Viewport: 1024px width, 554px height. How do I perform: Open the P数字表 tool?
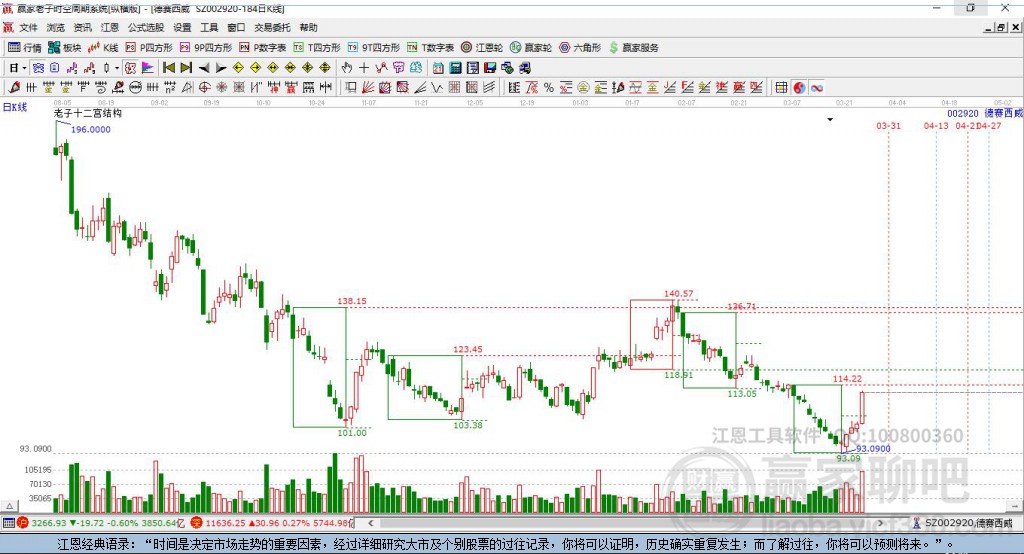[x=263, y=48]
